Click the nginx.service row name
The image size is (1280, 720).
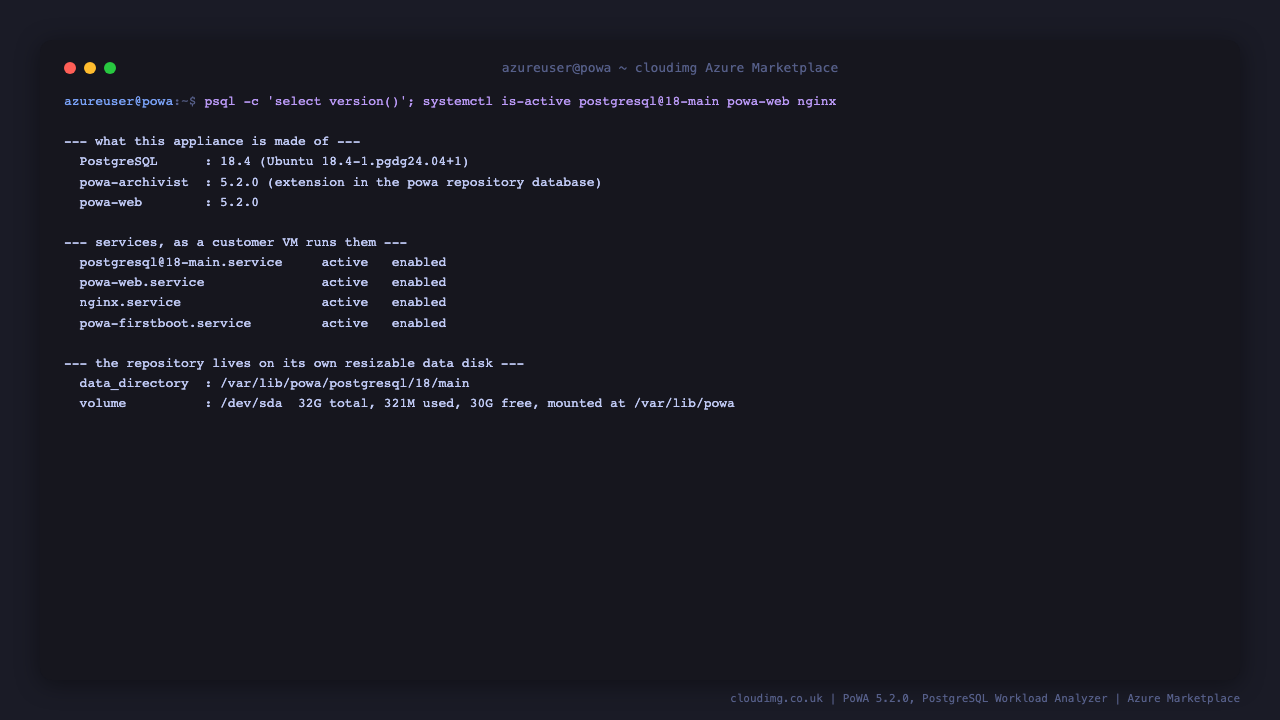coord(131,303)
